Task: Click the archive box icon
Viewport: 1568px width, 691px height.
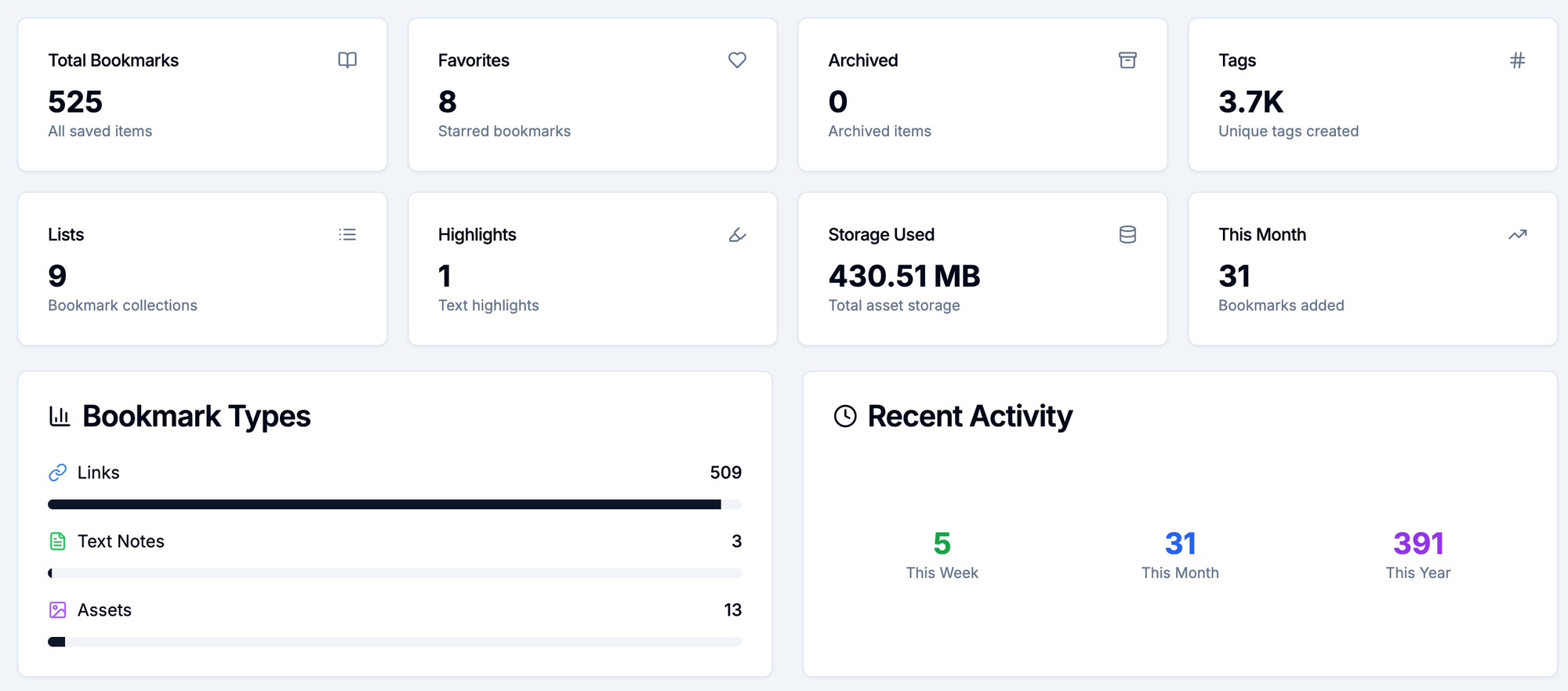Action: [x=1127, y=60]
